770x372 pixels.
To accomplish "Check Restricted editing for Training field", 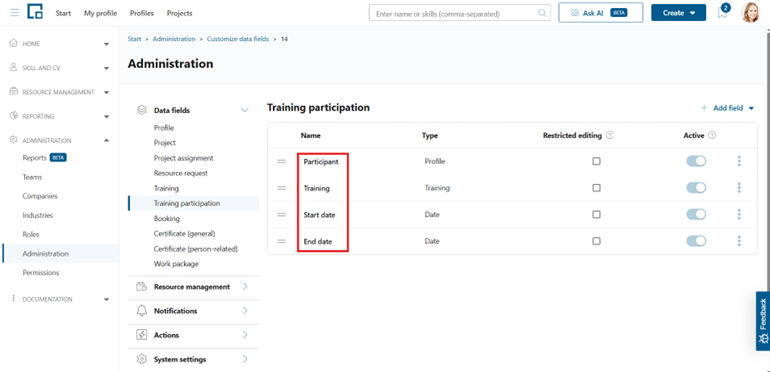I will pos(596,188).
